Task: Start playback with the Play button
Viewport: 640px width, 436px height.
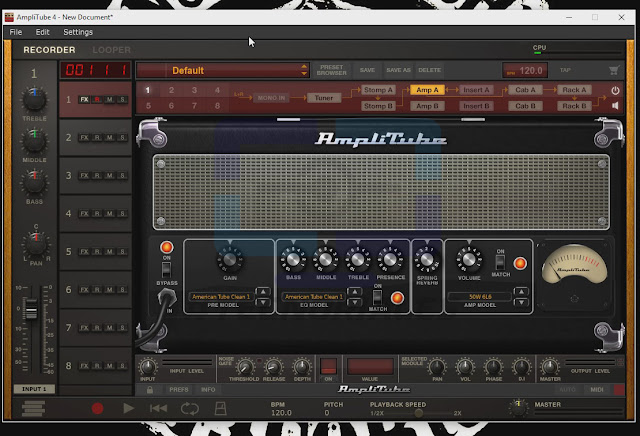Action: tap(128, 408)
